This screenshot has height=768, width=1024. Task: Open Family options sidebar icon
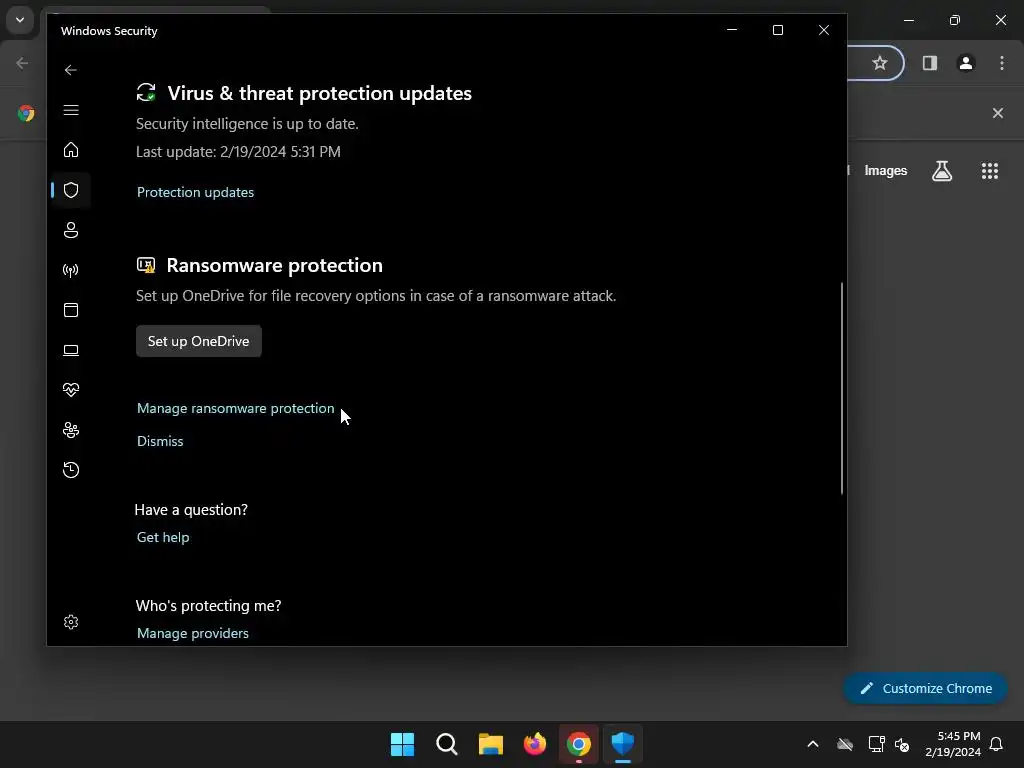(x=71, y=430)
